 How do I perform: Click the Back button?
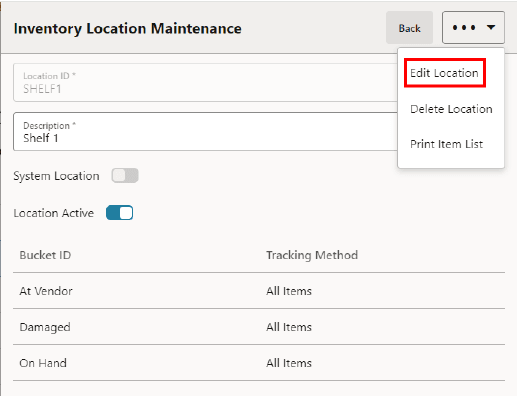409,28
